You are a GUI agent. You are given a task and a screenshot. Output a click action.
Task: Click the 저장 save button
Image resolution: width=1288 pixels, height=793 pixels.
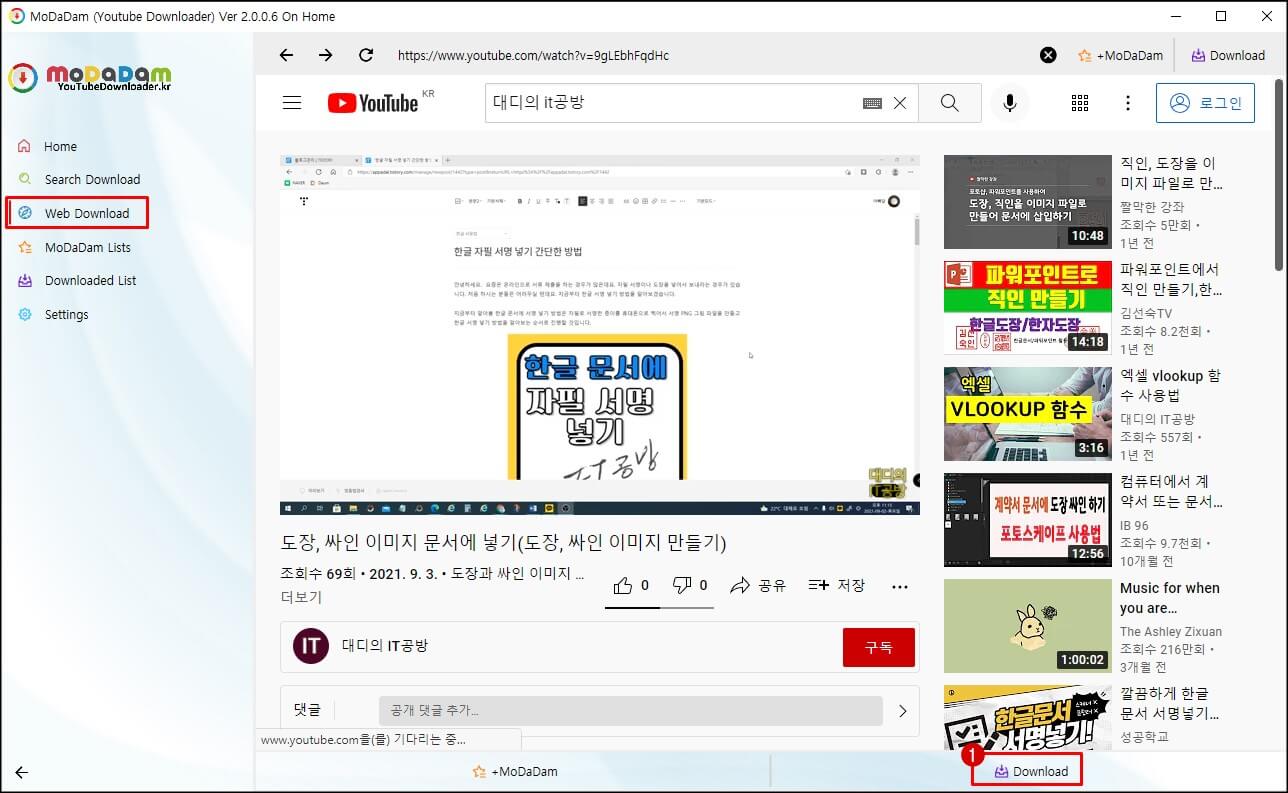837,585
